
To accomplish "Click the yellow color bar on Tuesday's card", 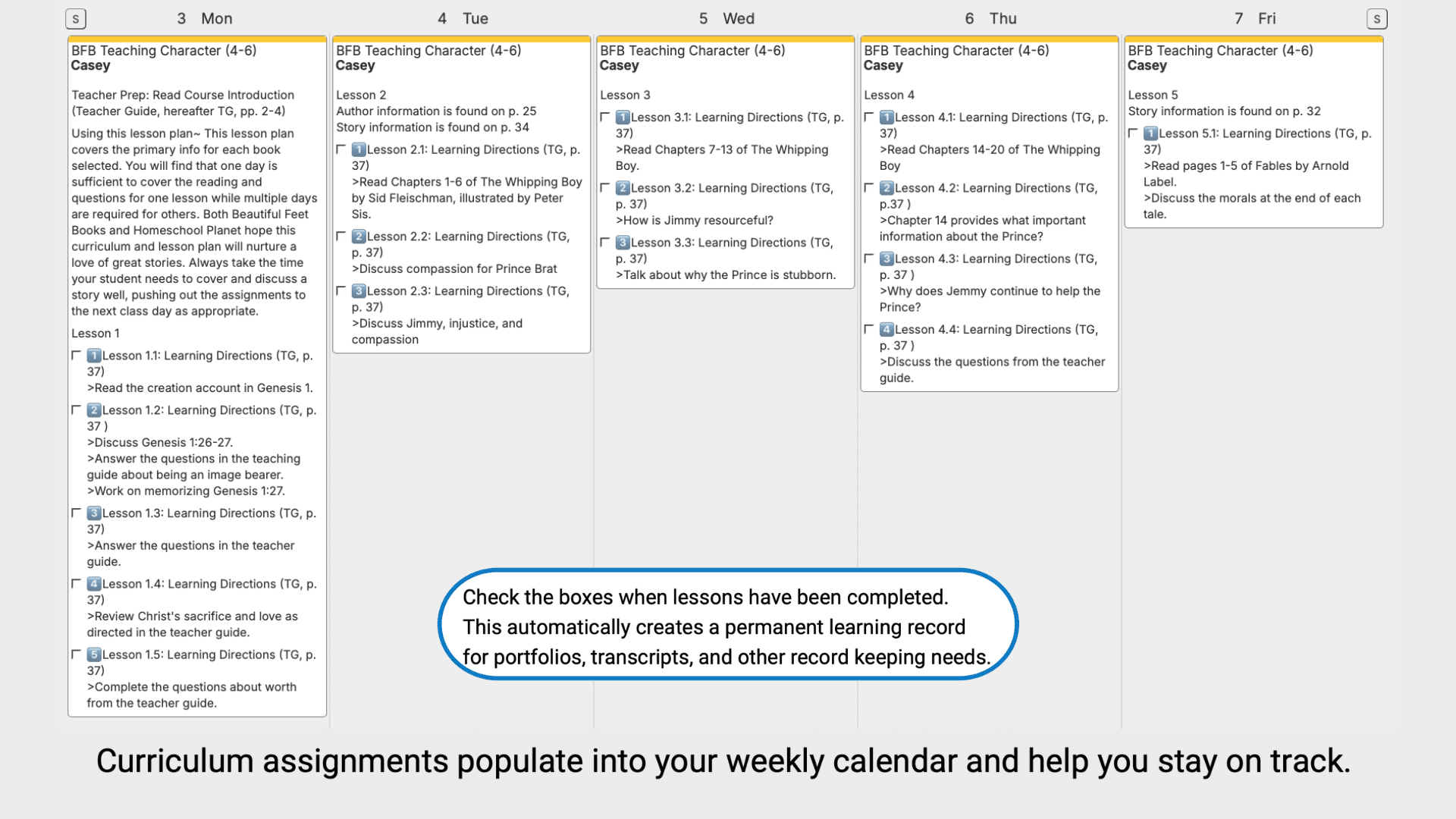I will [x=461, y=39].
